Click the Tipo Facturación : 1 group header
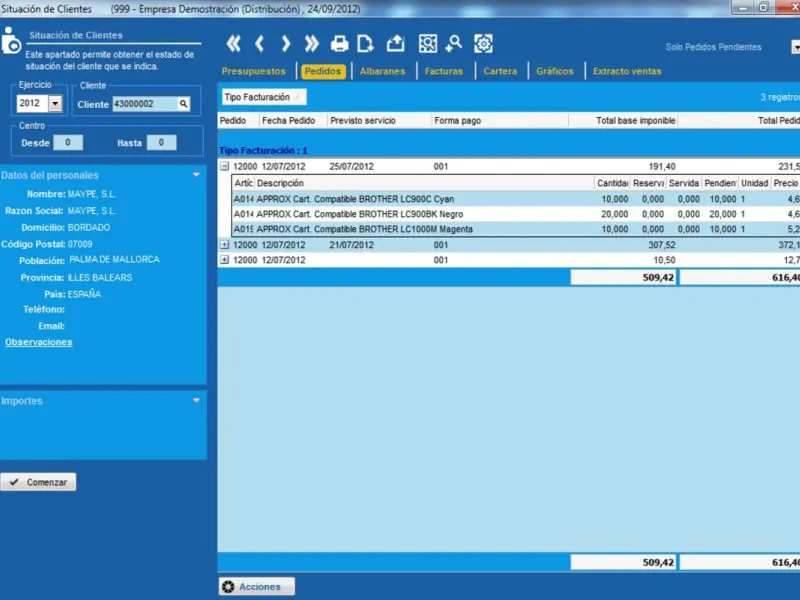Viewport: 800px width, 600px height. [263, 151]
